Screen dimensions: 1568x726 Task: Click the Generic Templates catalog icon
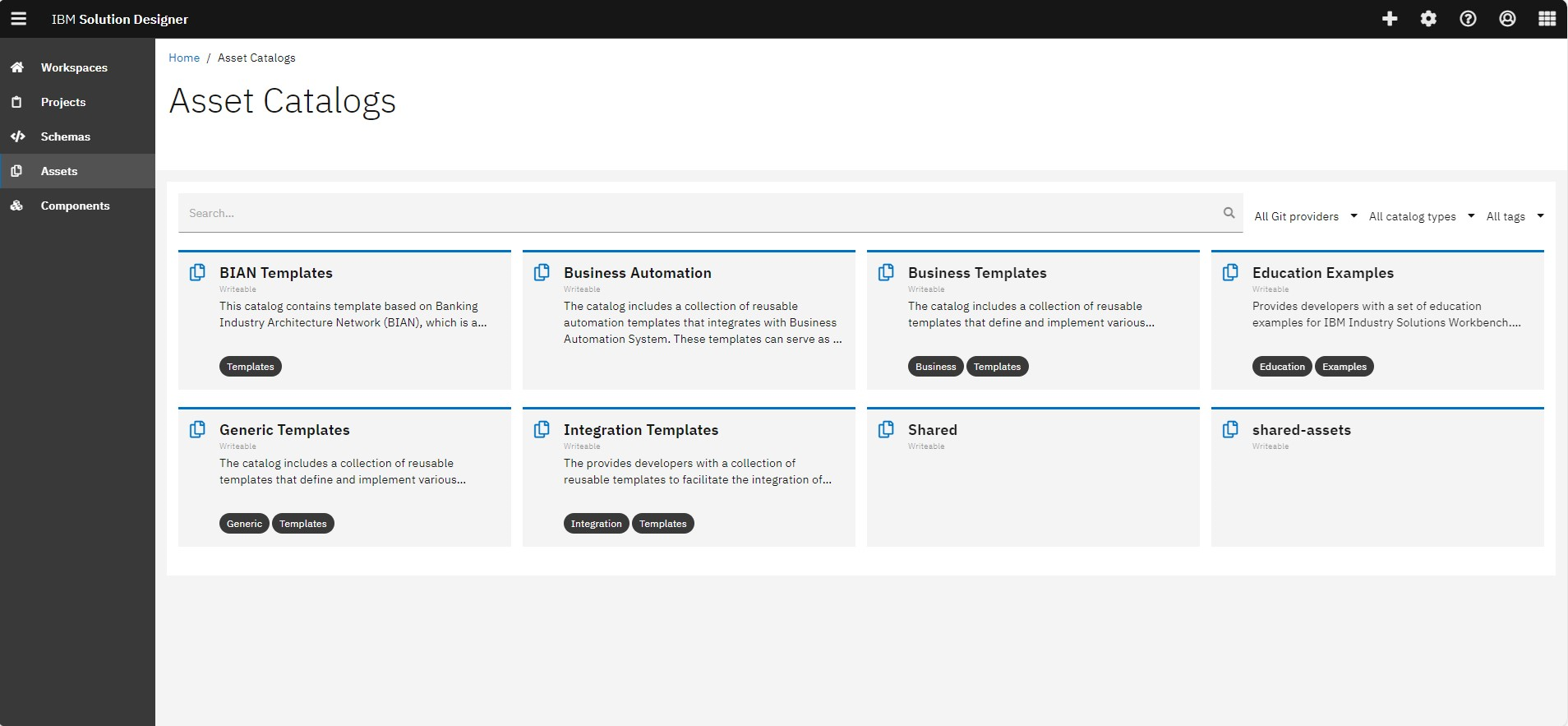197,429
